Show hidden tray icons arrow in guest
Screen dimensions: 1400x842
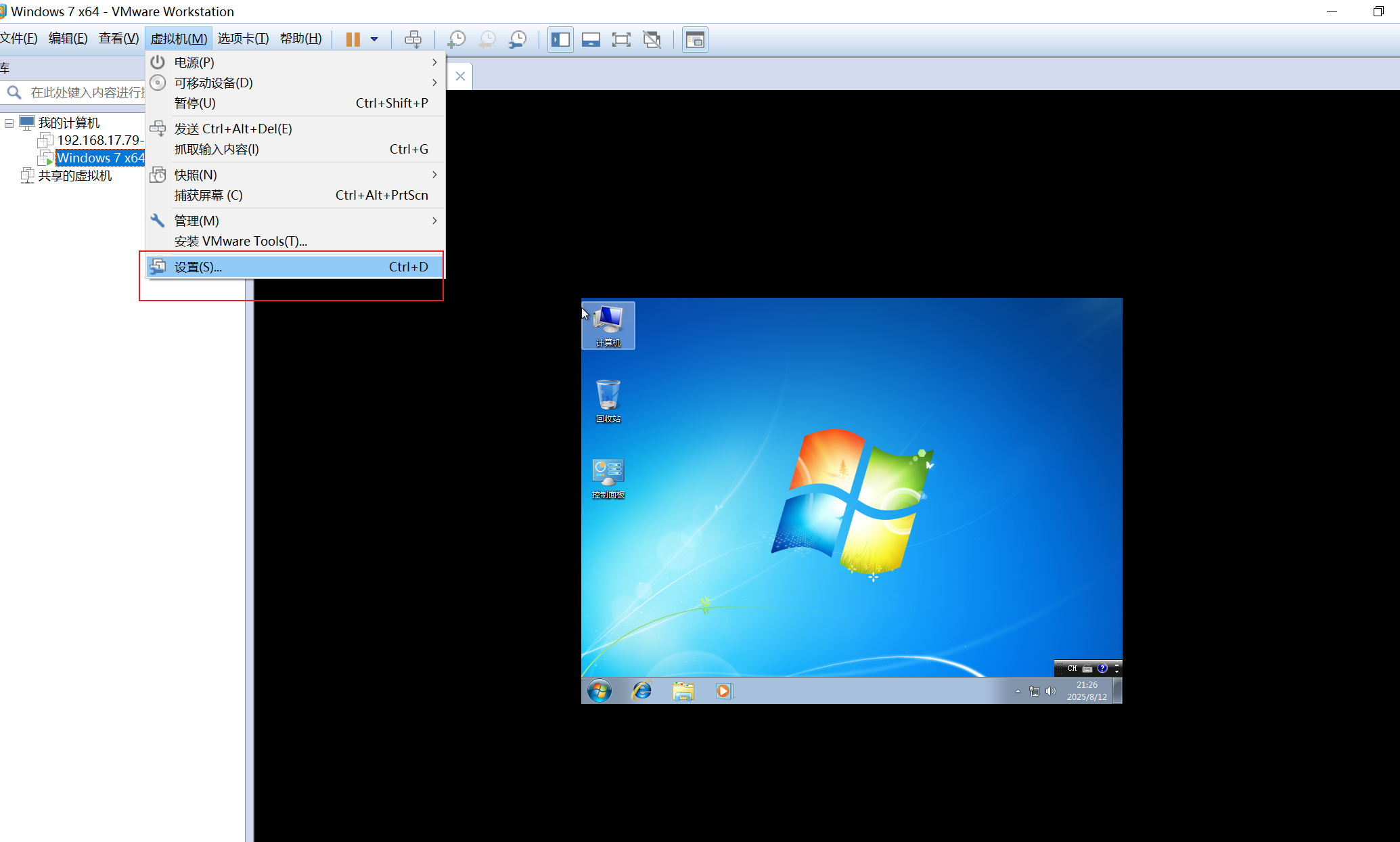1018,691
